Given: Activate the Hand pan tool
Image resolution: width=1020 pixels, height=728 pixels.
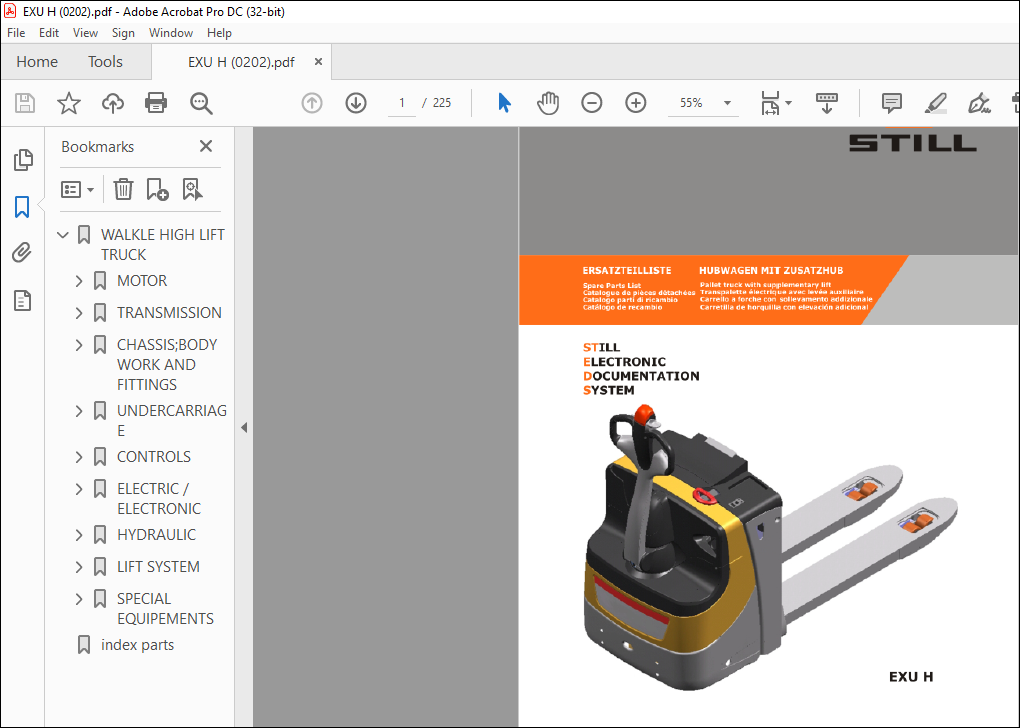Looking at the screenshot, I should click(x=548, y=103).
